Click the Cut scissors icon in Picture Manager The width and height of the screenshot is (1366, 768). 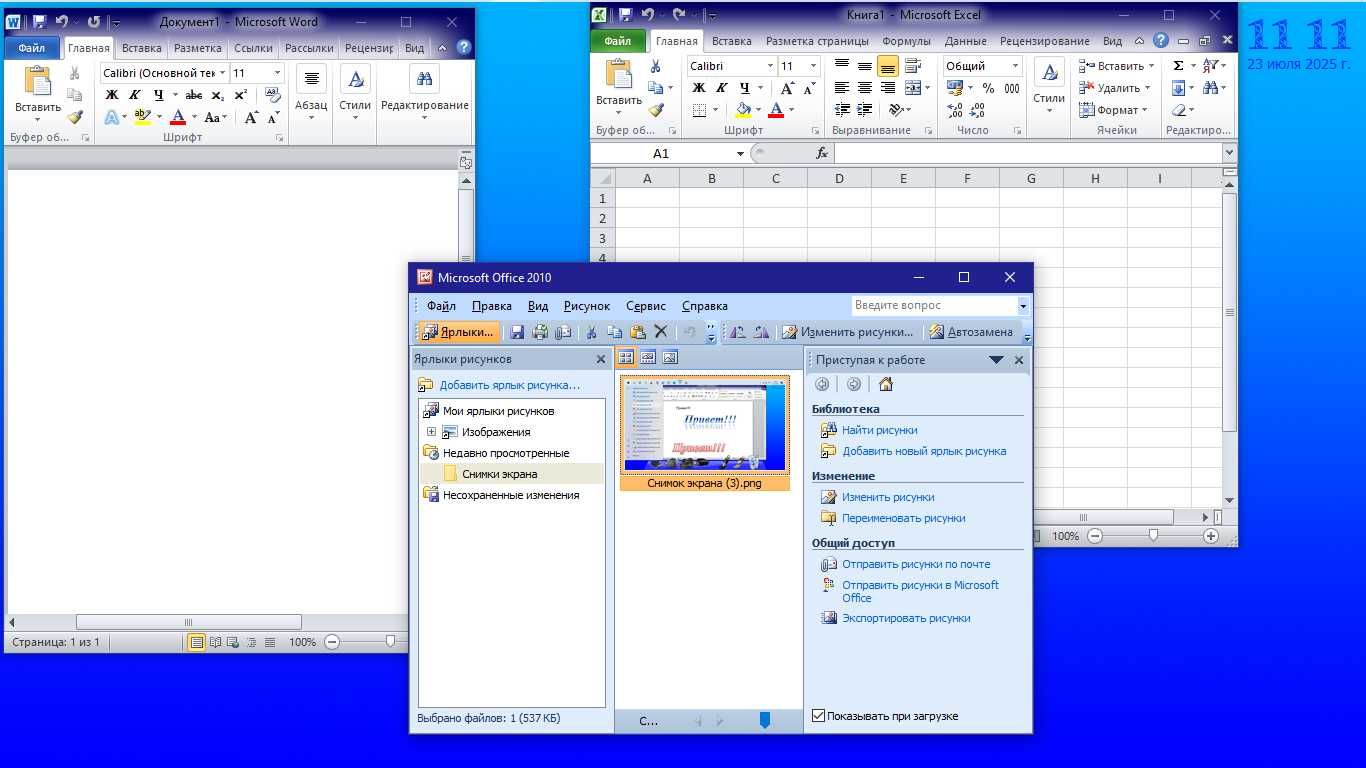click(x=592, y=332)
